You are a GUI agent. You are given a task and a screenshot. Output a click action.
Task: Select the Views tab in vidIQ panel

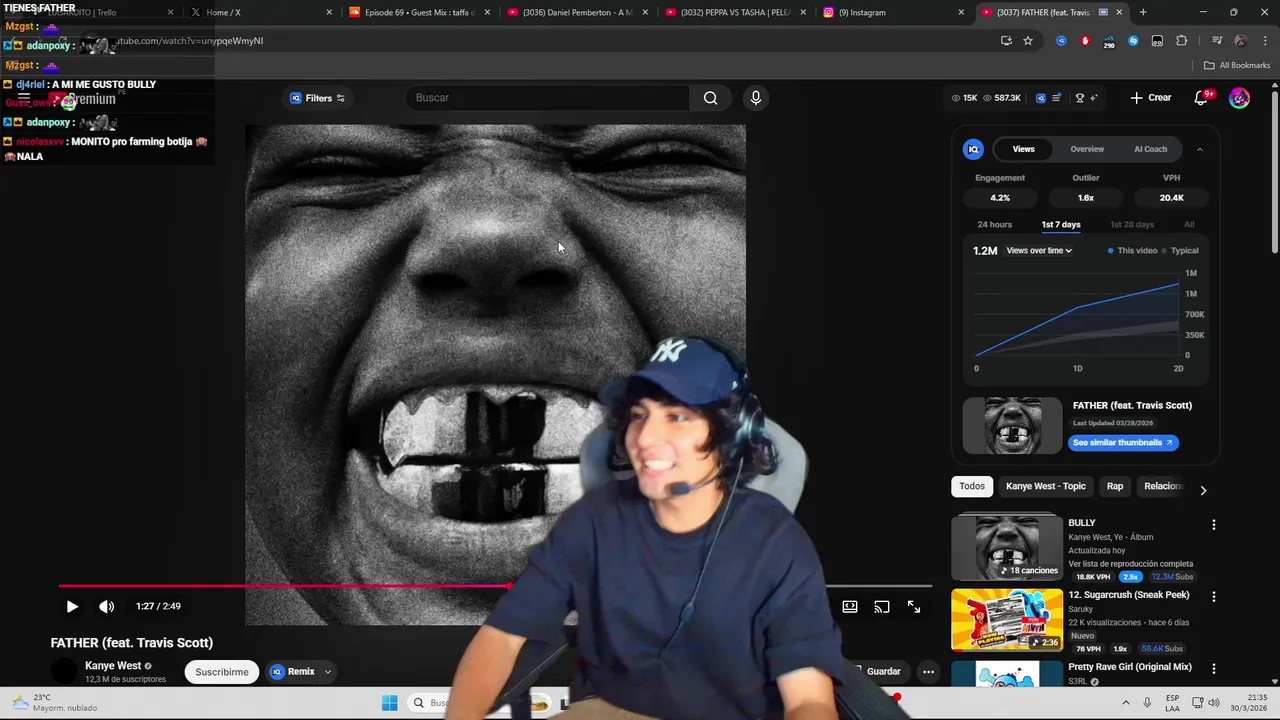(x=1023, y=149)
